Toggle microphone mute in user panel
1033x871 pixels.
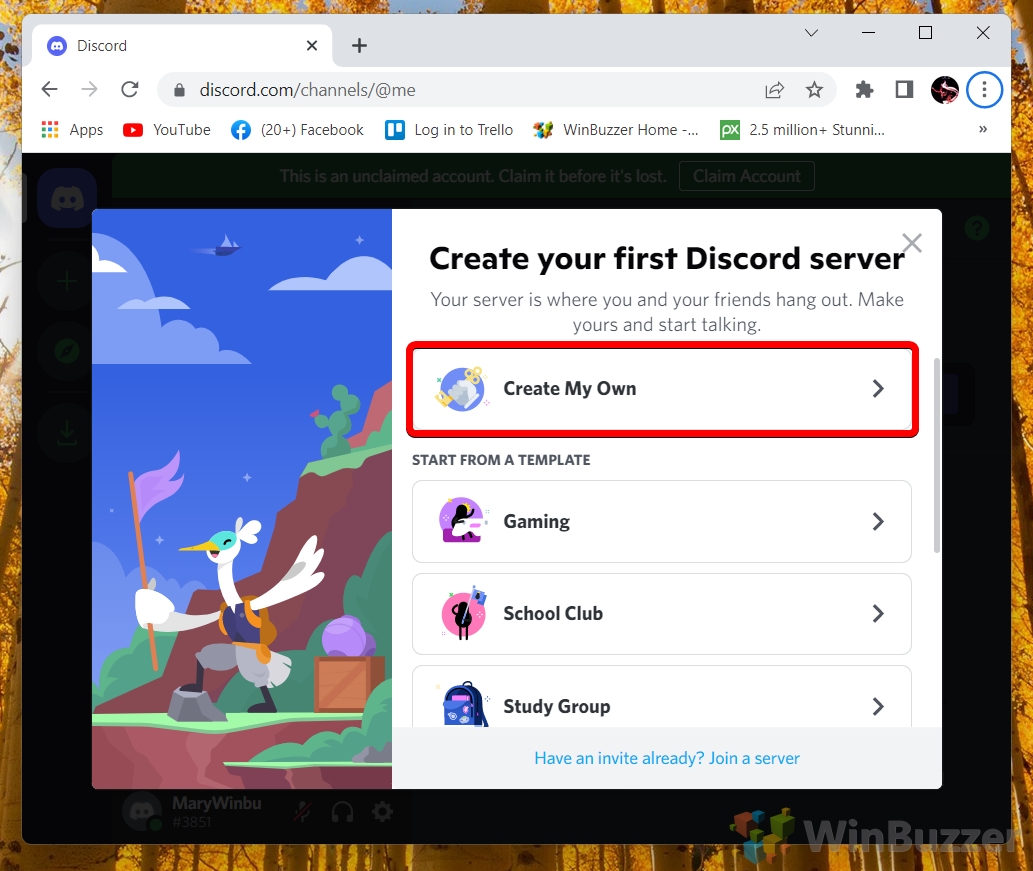coord(303,811)
